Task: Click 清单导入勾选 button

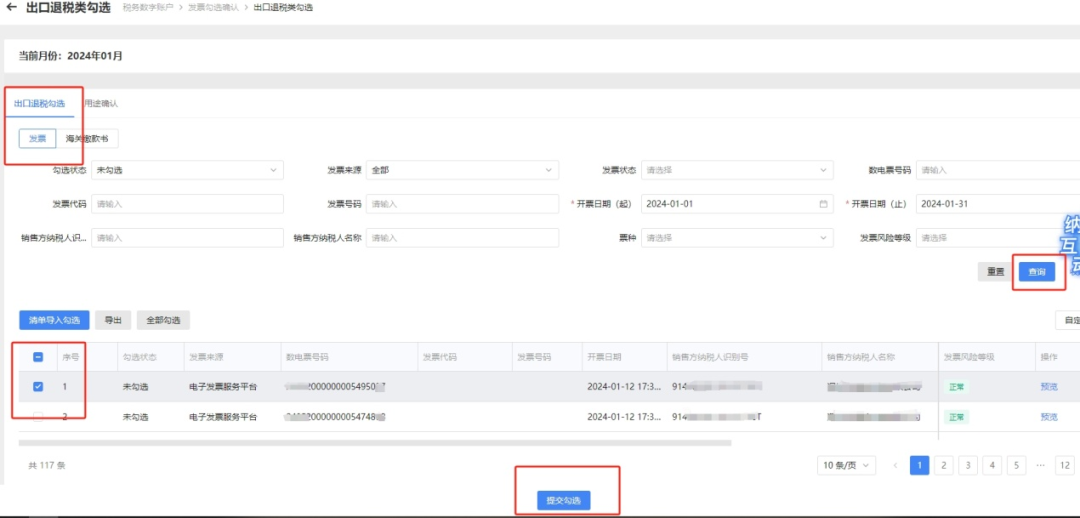Action: pos(54,320)
